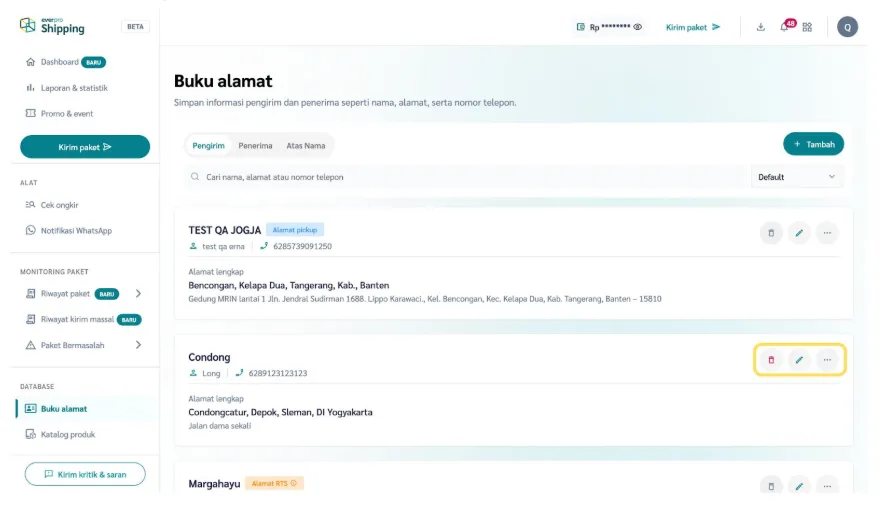886x506 pixels.
Task: Open the notifications bell
Action: (785, 27)
